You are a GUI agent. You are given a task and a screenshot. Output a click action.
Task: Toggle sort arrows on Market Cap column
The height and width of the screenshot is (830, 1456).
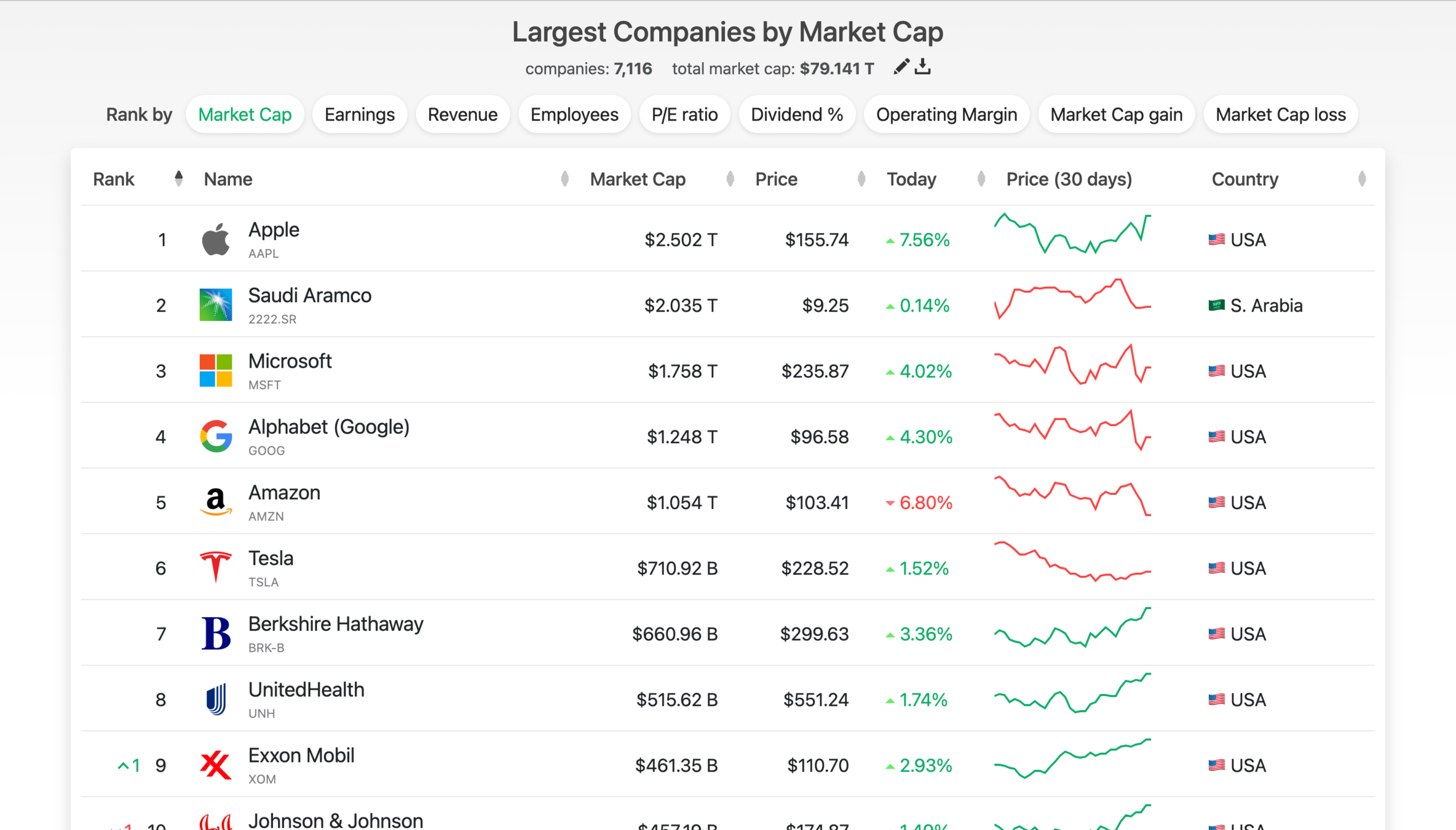(x=730, y=179)
